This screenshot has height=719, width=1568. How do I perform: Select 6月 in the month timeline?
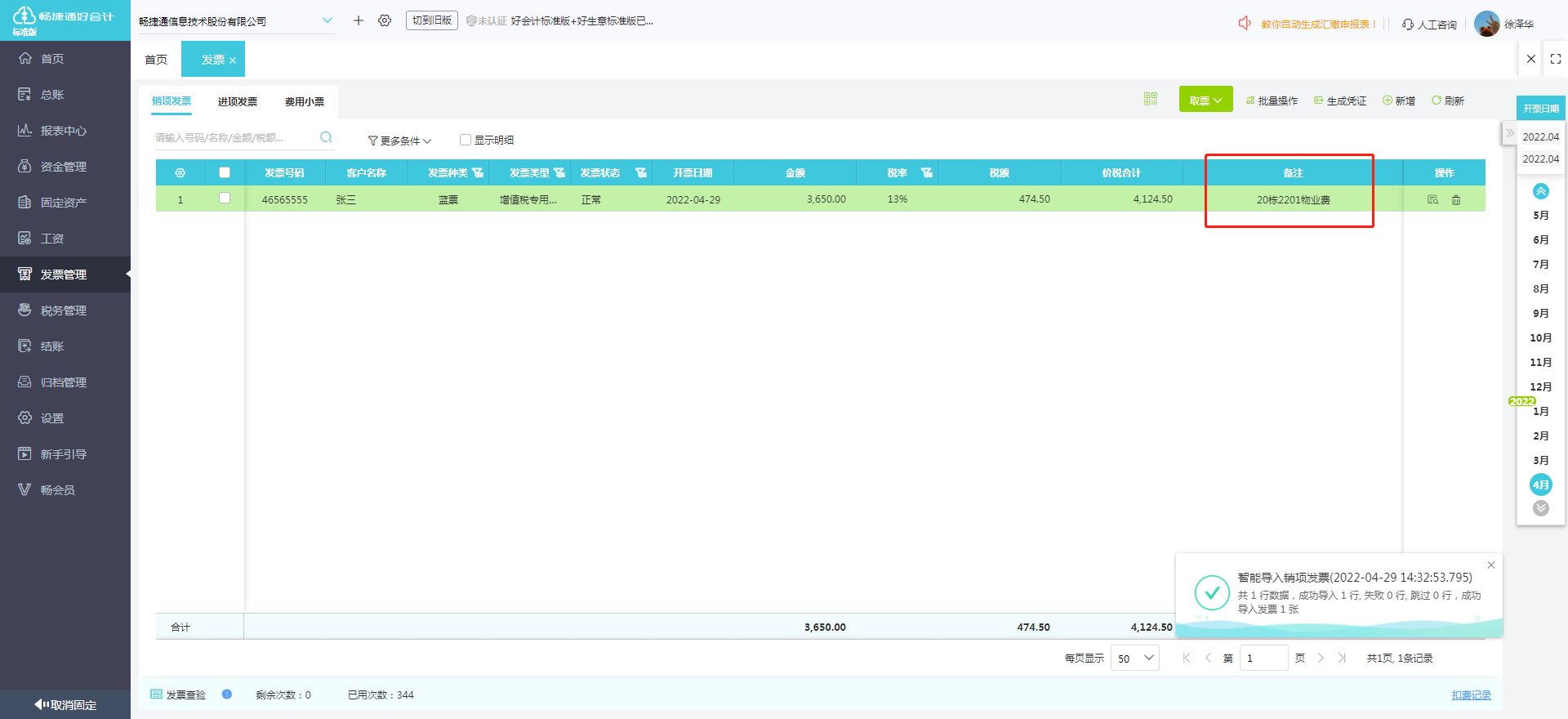1540,240
